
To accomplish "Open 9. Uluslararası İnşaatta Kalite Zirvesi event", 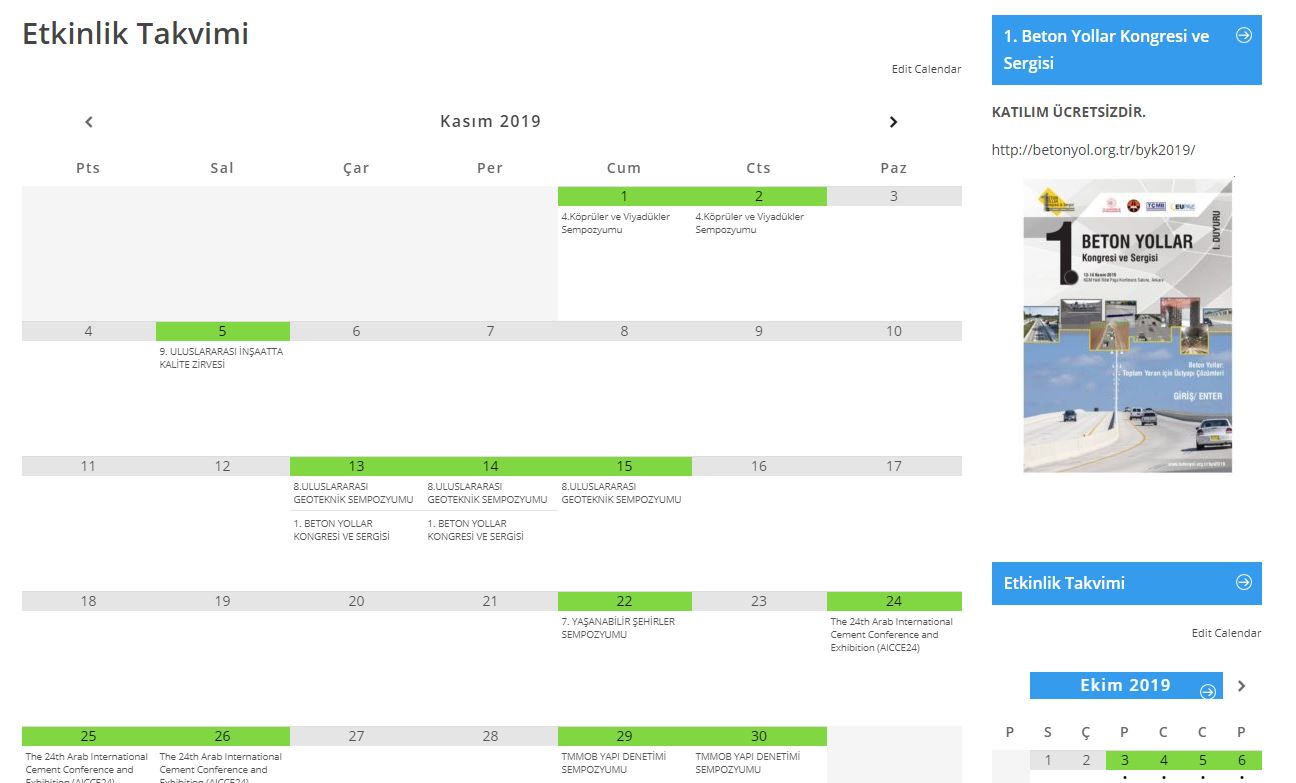I will click(221, 358).
